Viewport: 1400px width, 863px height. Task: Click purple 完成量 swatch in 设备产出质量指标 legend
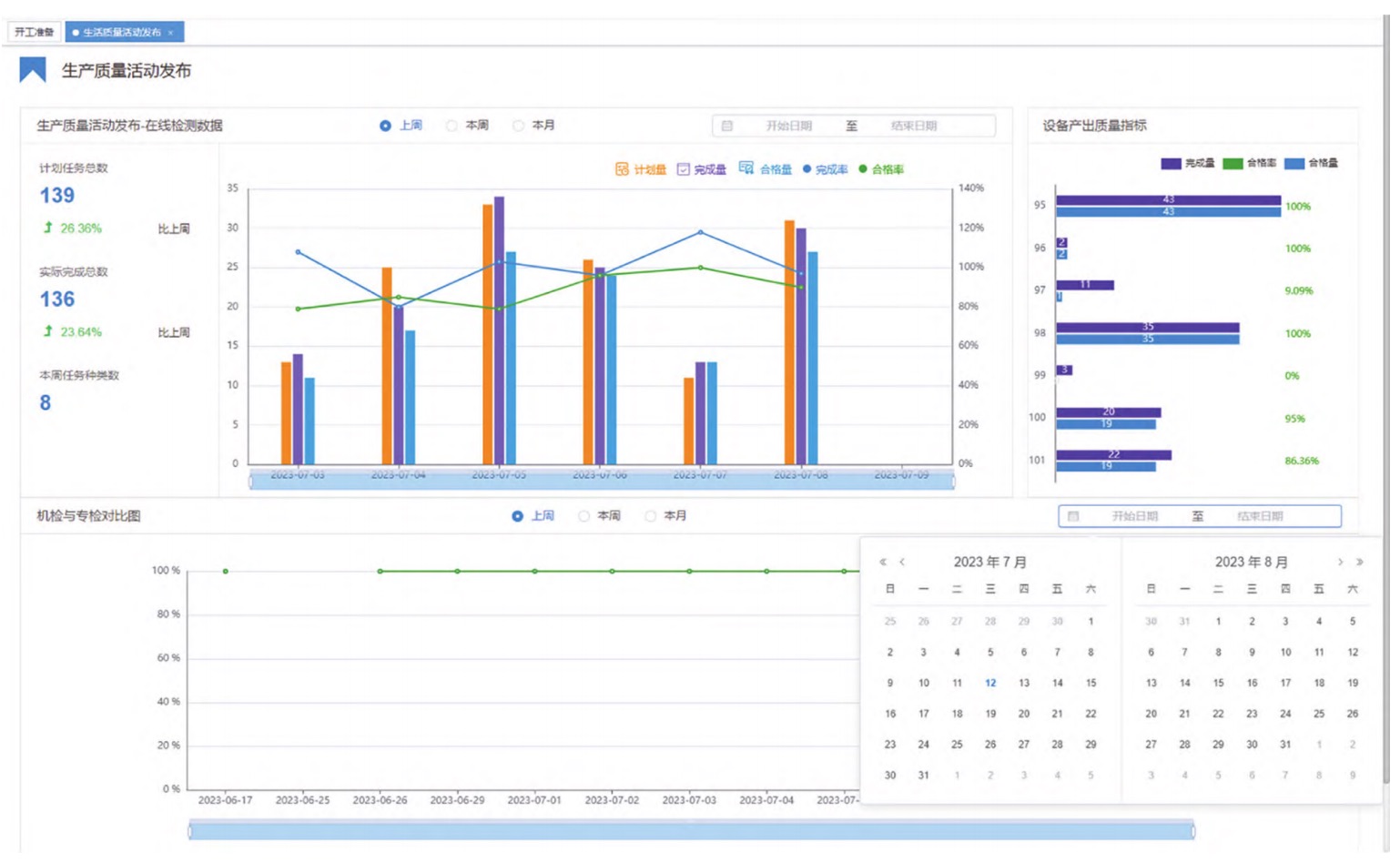[x=1171, y=164]
